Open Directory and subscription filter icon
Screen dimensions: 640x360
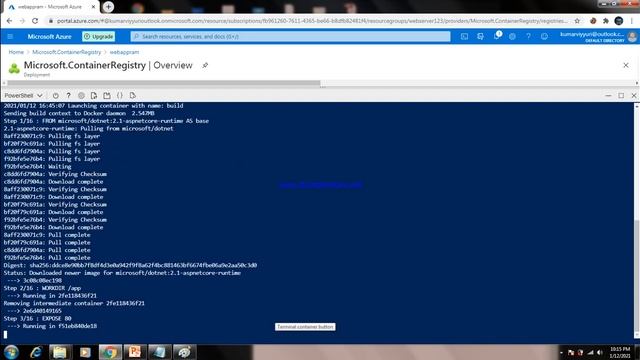pos(480,37)
